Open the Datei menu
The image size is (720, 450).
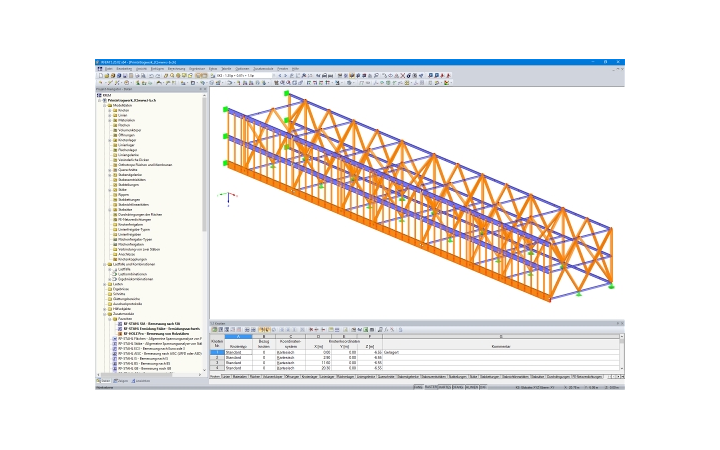pos(108,69)
